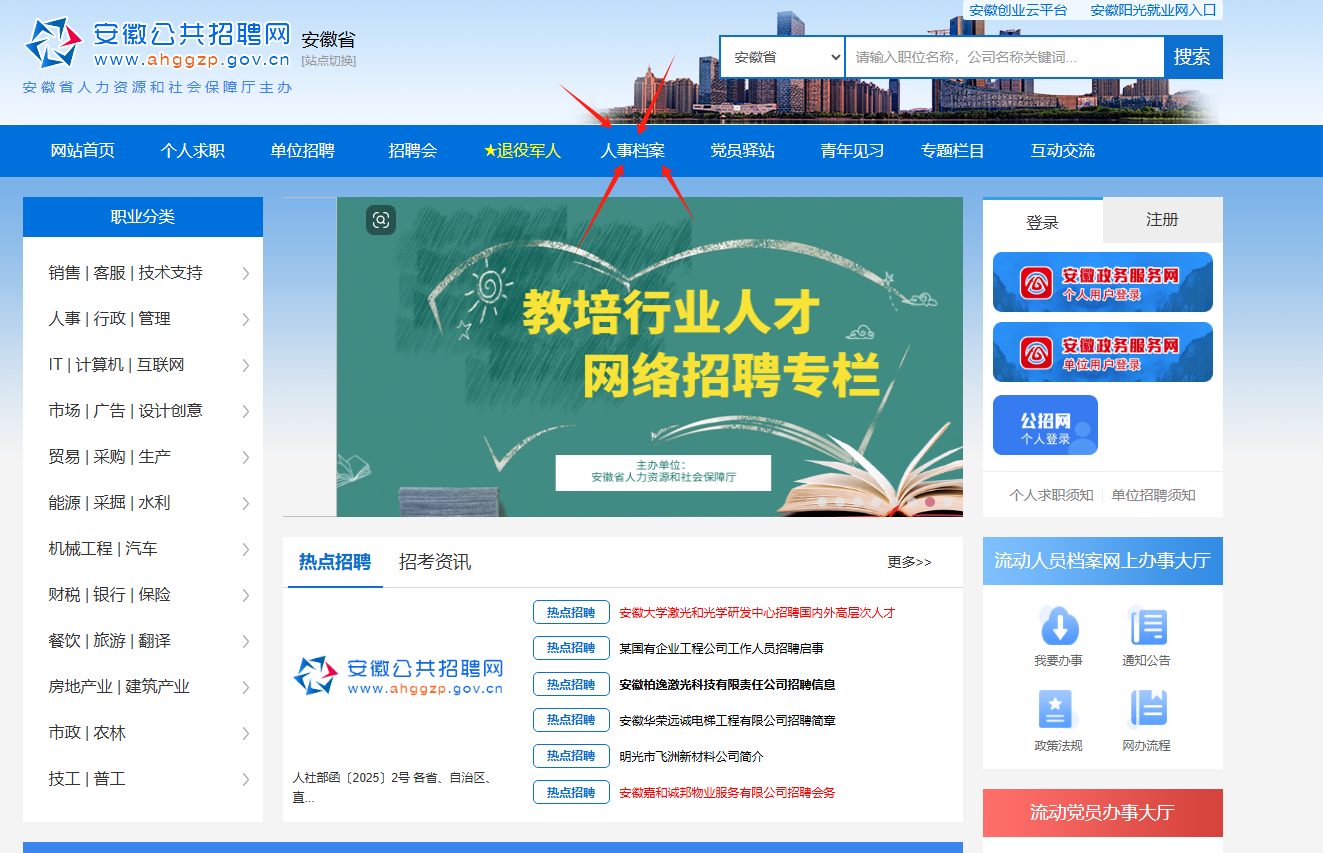
Task: Open 安徽嘉和诚邦物业服务有限公司招聘会务 headline
Action: tap(727, 793)
